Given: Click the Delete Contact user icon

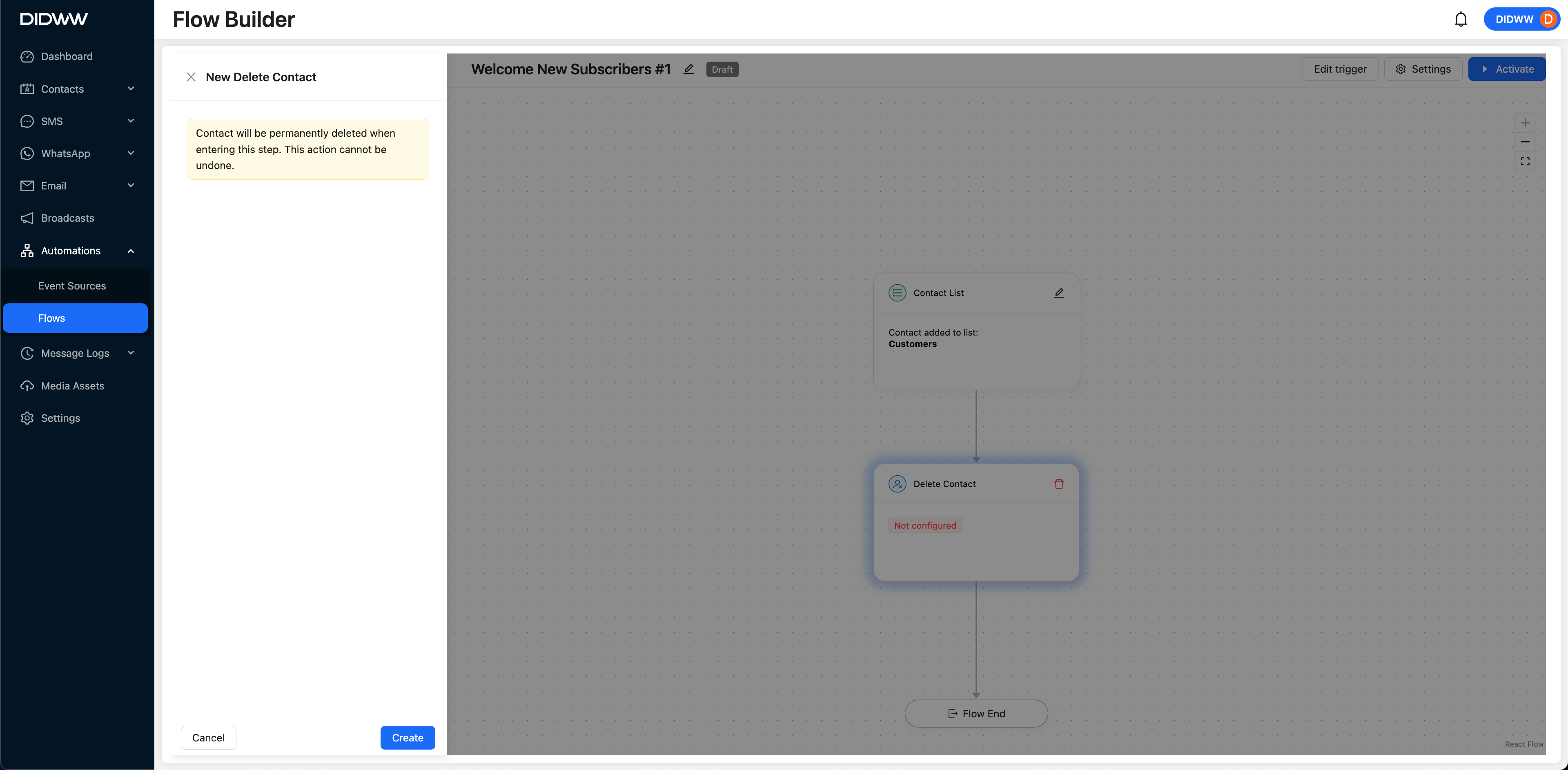Looking at the screenshot, I should (x=897, y=484).
